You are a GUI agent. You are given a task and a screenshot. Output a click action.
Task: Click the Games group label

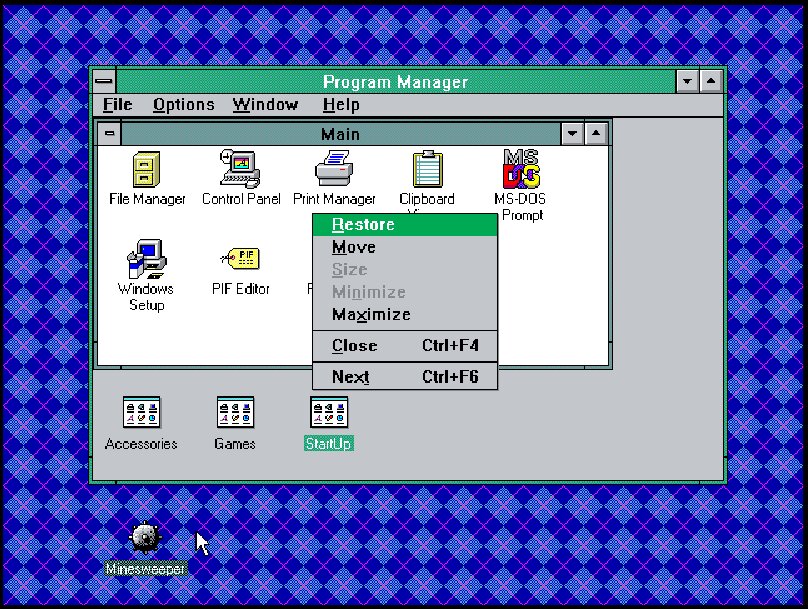pos(235,444)
